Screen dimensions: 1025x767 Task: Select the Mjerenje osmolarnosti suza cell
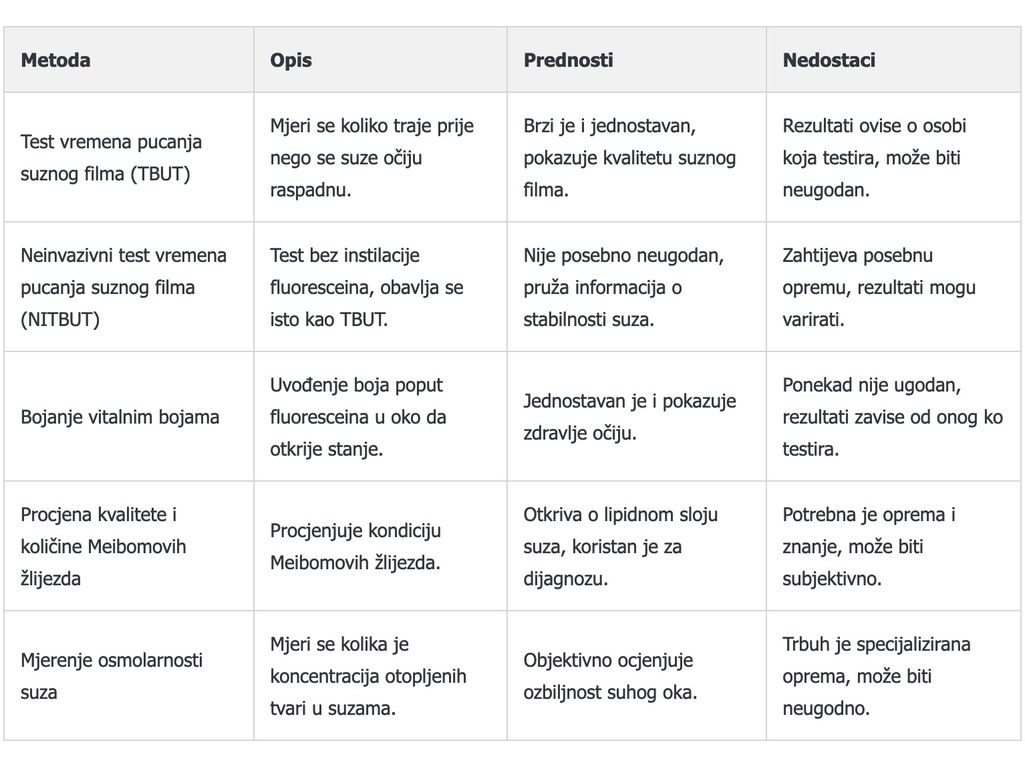coord(111,676)
